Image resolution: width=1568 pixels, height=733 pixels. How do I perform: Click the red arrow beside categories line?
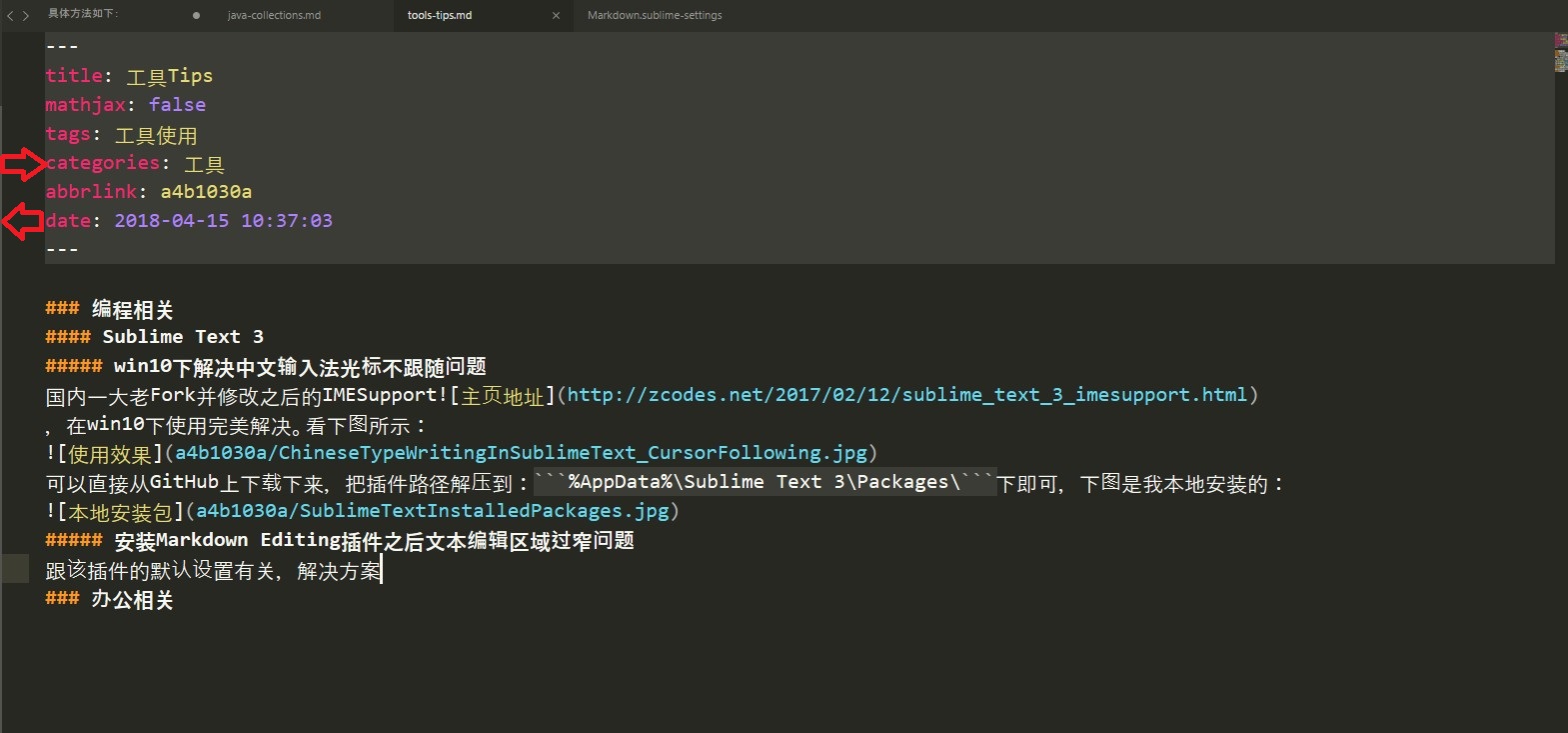click(x=22, y=164)
